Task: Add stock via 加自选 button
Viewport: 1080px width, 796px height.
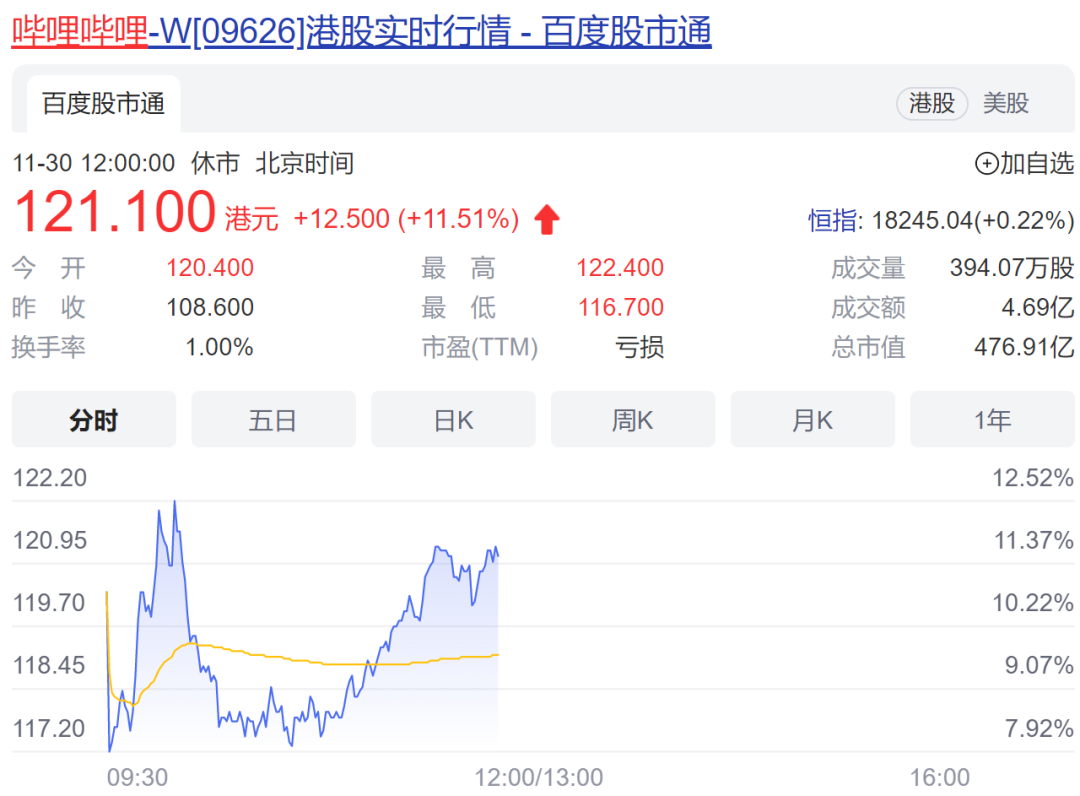Action: (x=1024, y=163)
